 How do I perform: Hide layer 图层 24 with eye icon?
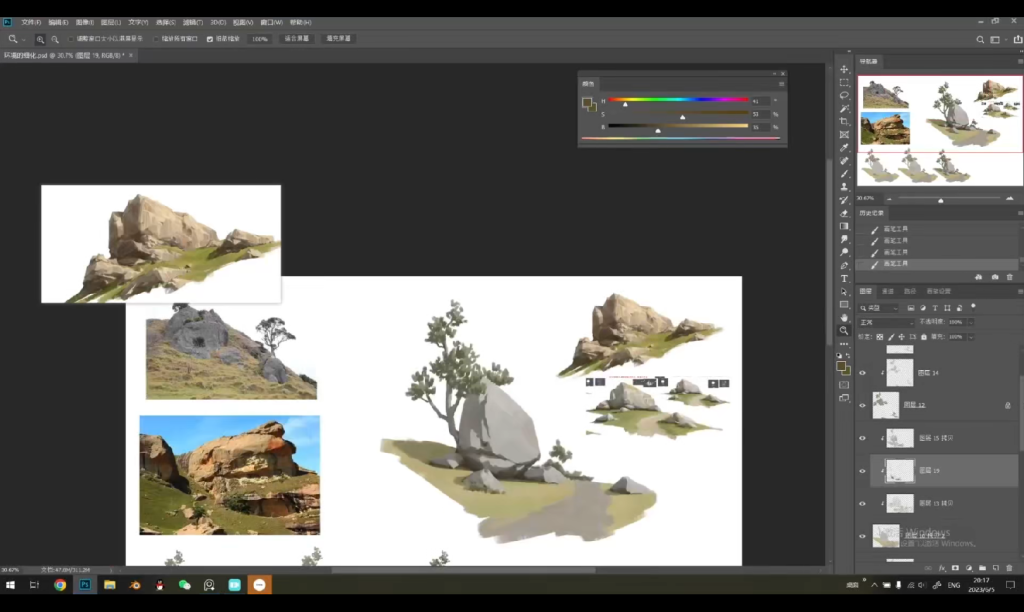862,372
